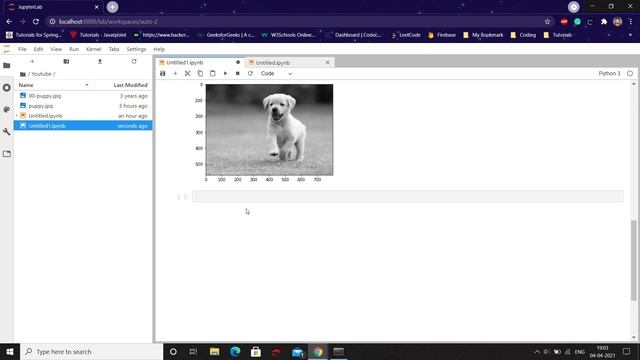
Task: Open cell type dropdown showing Code
Action: (276, 73)
